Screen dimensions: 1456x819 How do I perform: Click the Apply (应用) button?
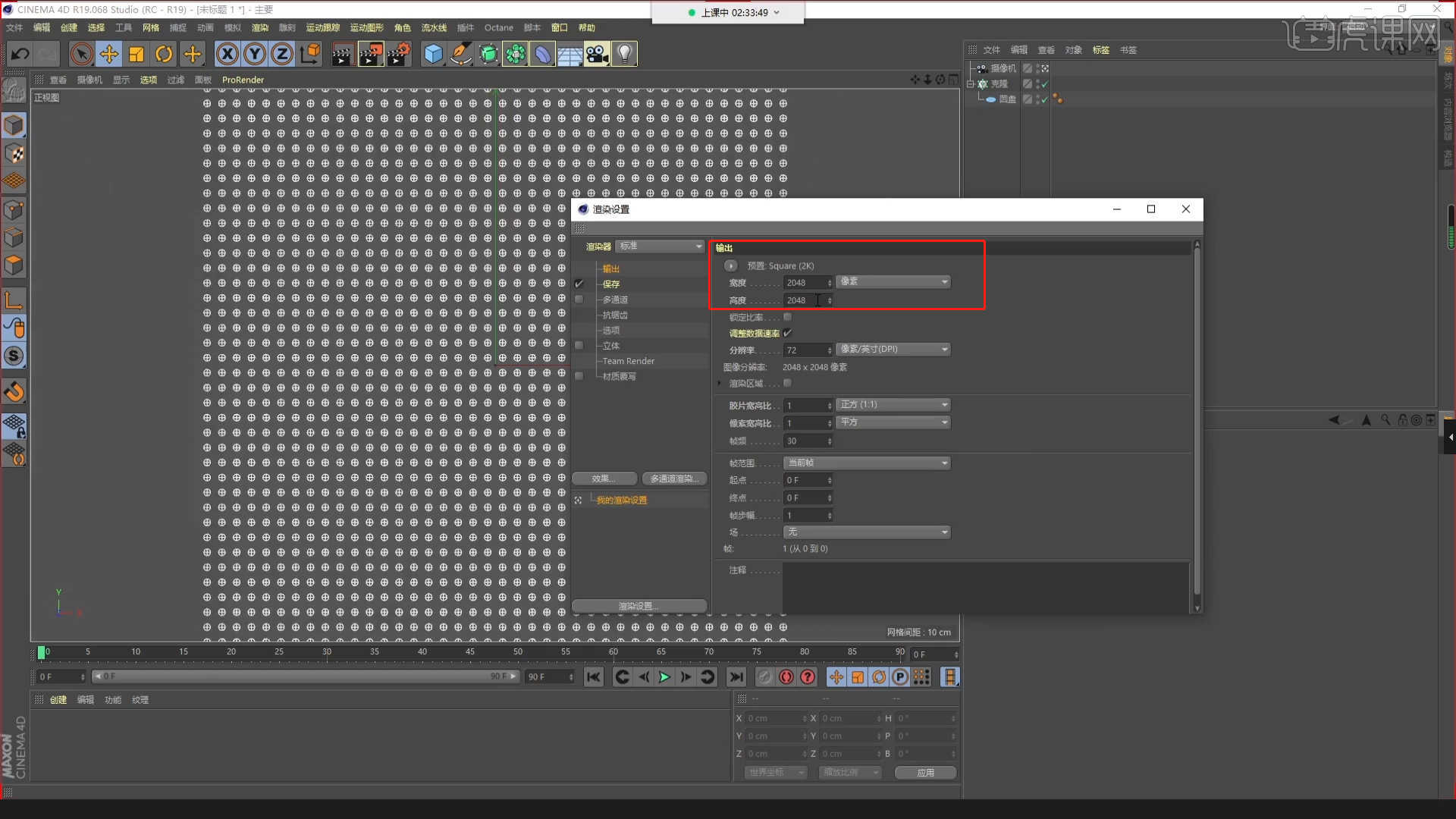tap(925, 773)
